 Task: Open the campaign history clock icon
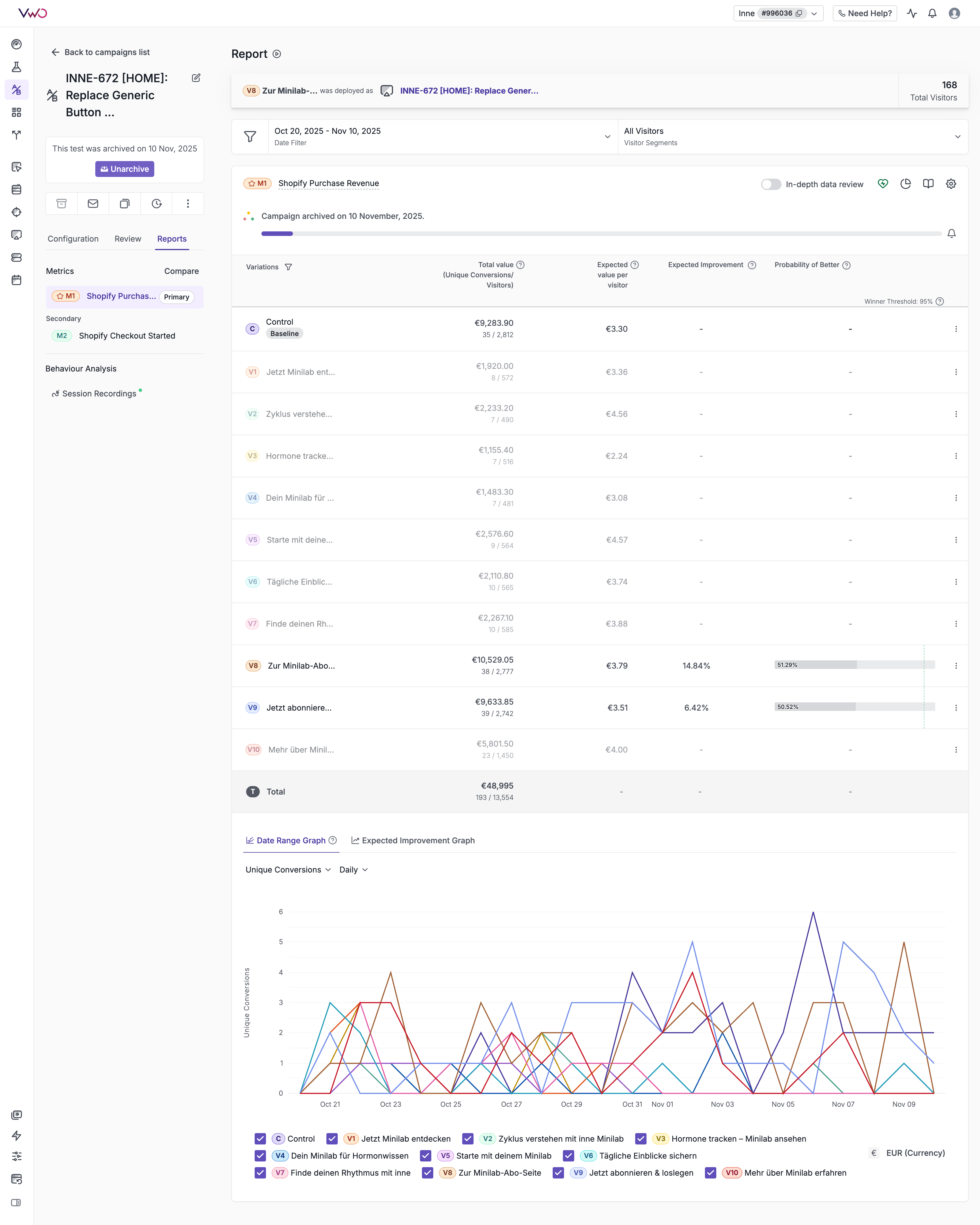[x=157, y=203]
